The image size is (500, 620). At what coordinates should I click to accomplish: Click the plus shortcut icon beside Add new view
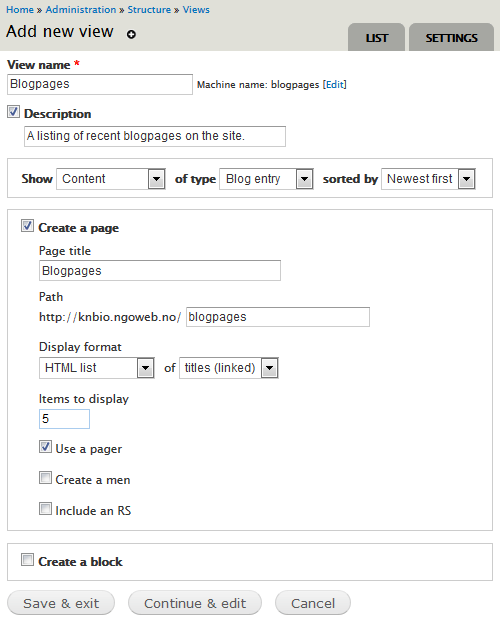(x=131, y=34)
